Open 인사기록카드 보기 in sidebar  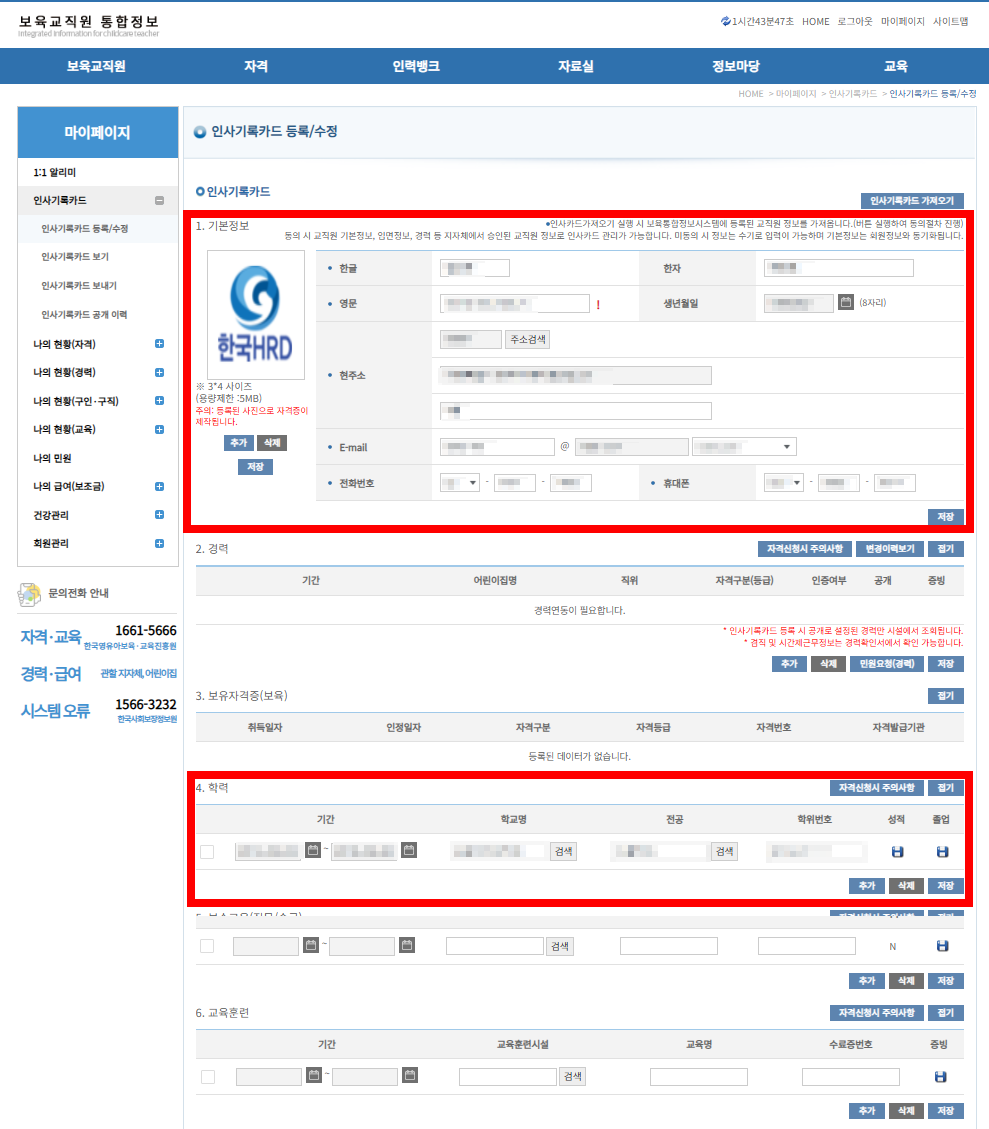click(x=75, y=257)
